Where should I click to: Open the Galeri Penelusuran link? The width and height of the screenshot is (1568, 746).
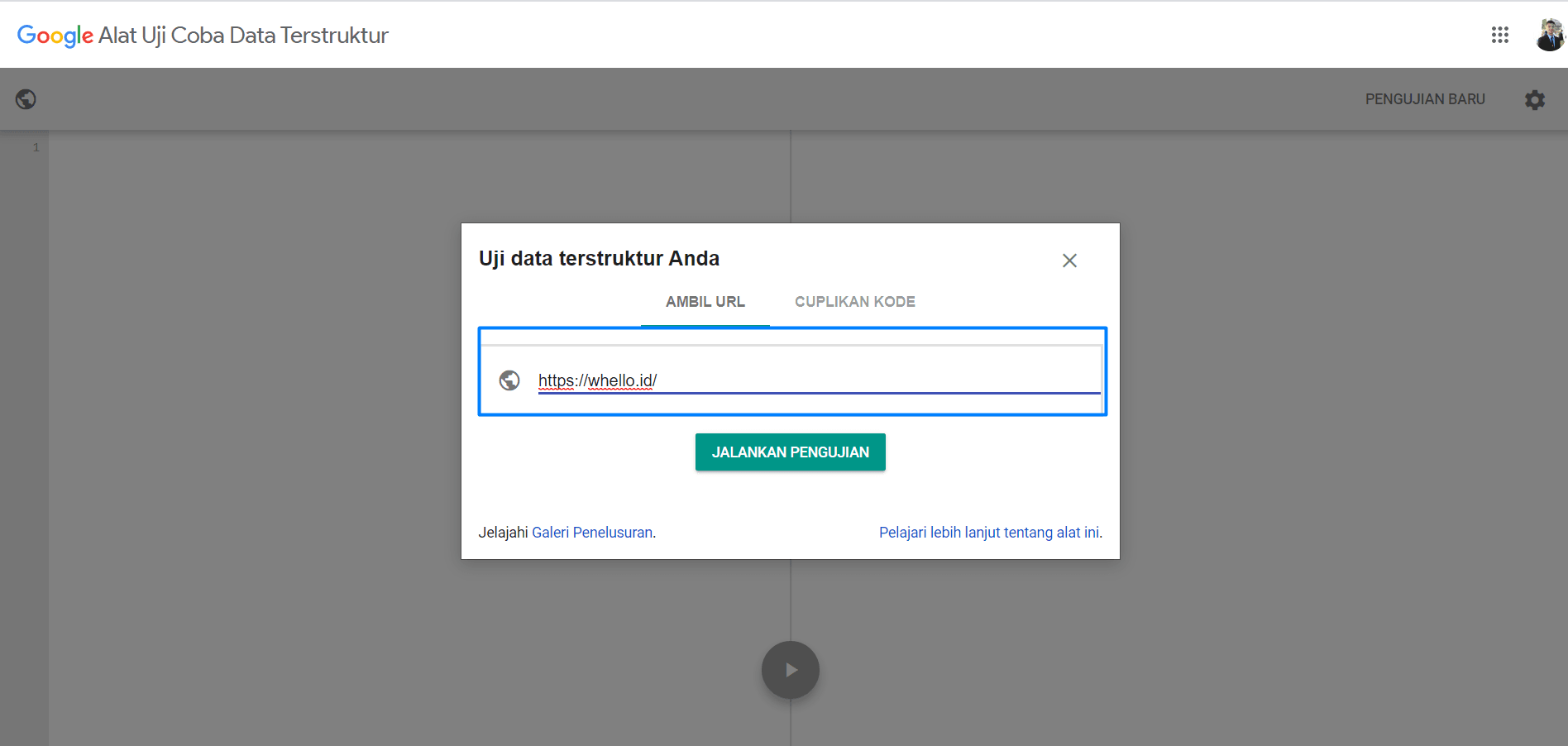coord(592,533)
